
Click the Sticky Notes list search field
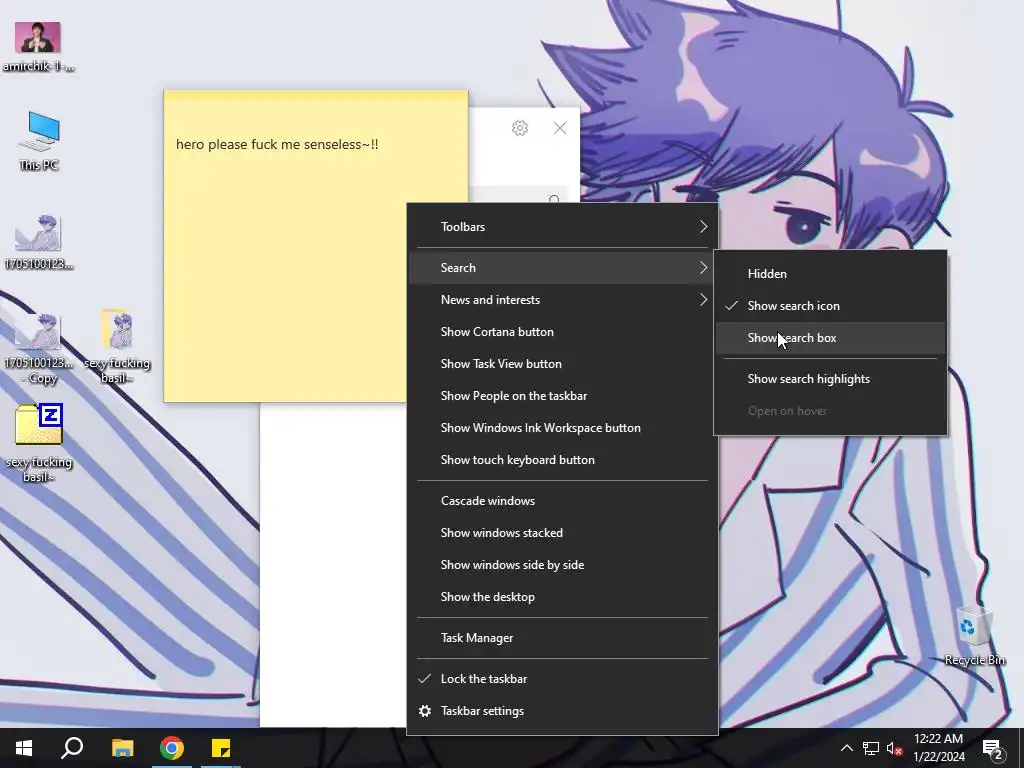coord(519,195)
